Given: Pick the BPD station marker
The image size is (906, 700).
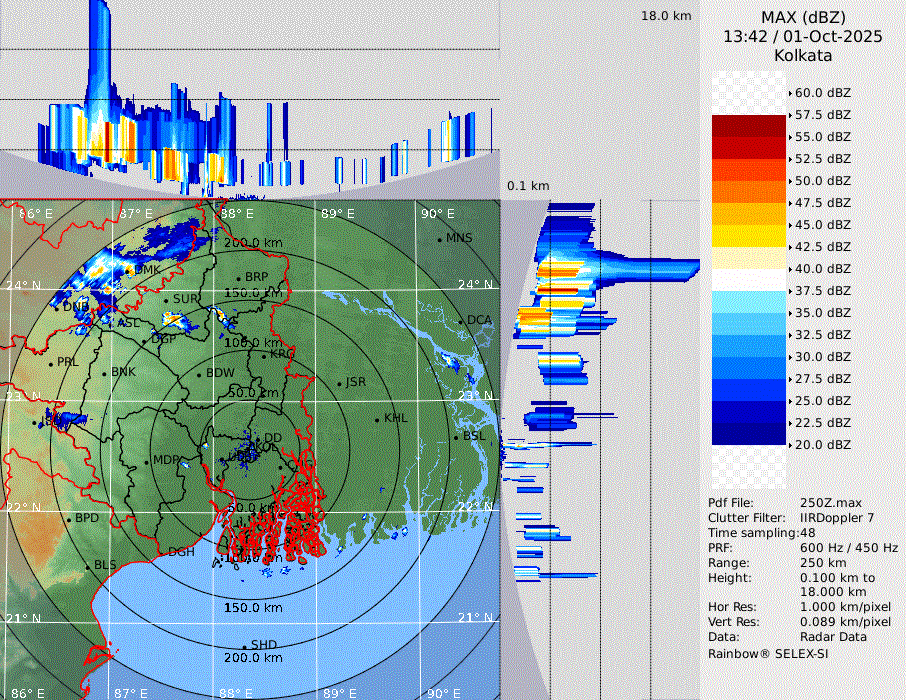Looking at the screenshot, I should tap(69, 519).
